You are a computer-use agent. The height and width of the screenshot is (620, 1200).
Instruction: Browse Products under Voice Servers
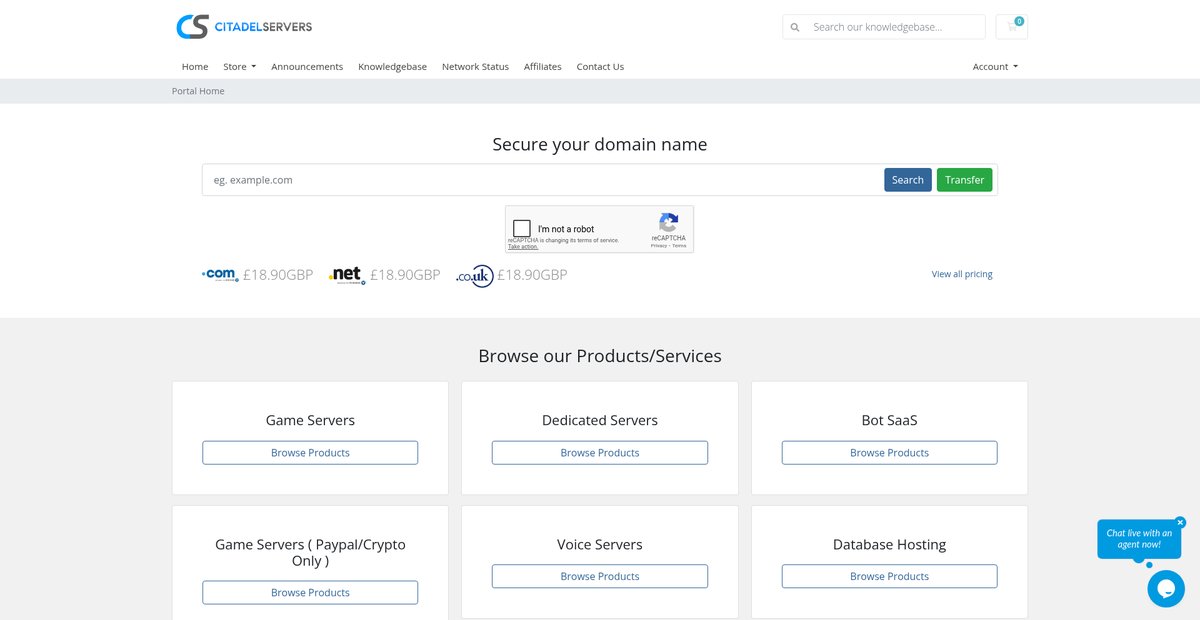click(x=600, y=577)
